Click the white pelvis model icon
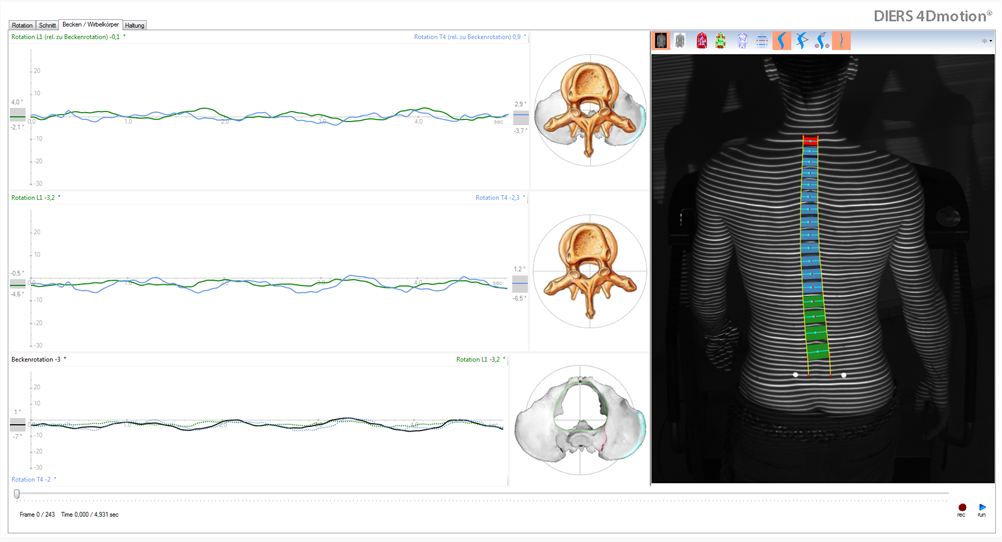The height and width of the screenshot is (542, 1002). [742, 41]
